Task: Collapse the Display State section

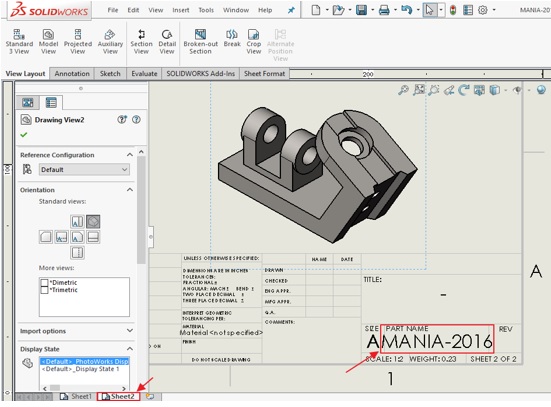Action: [x=130, y=349]
